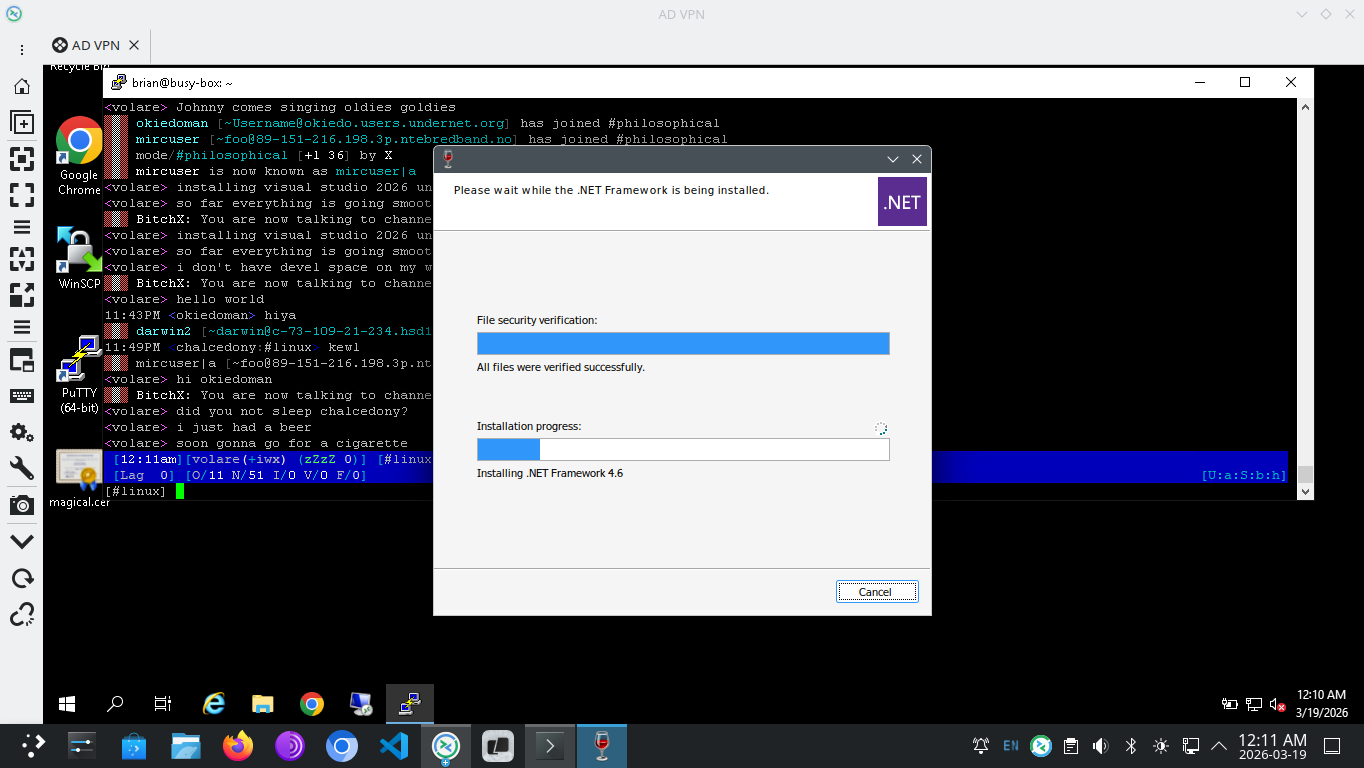Image resolution: width=1364 pixels, height=768 pixels.
Task: Toggle the fullscreen corner-brackets sidebar icon
Action: coord(21,195)
